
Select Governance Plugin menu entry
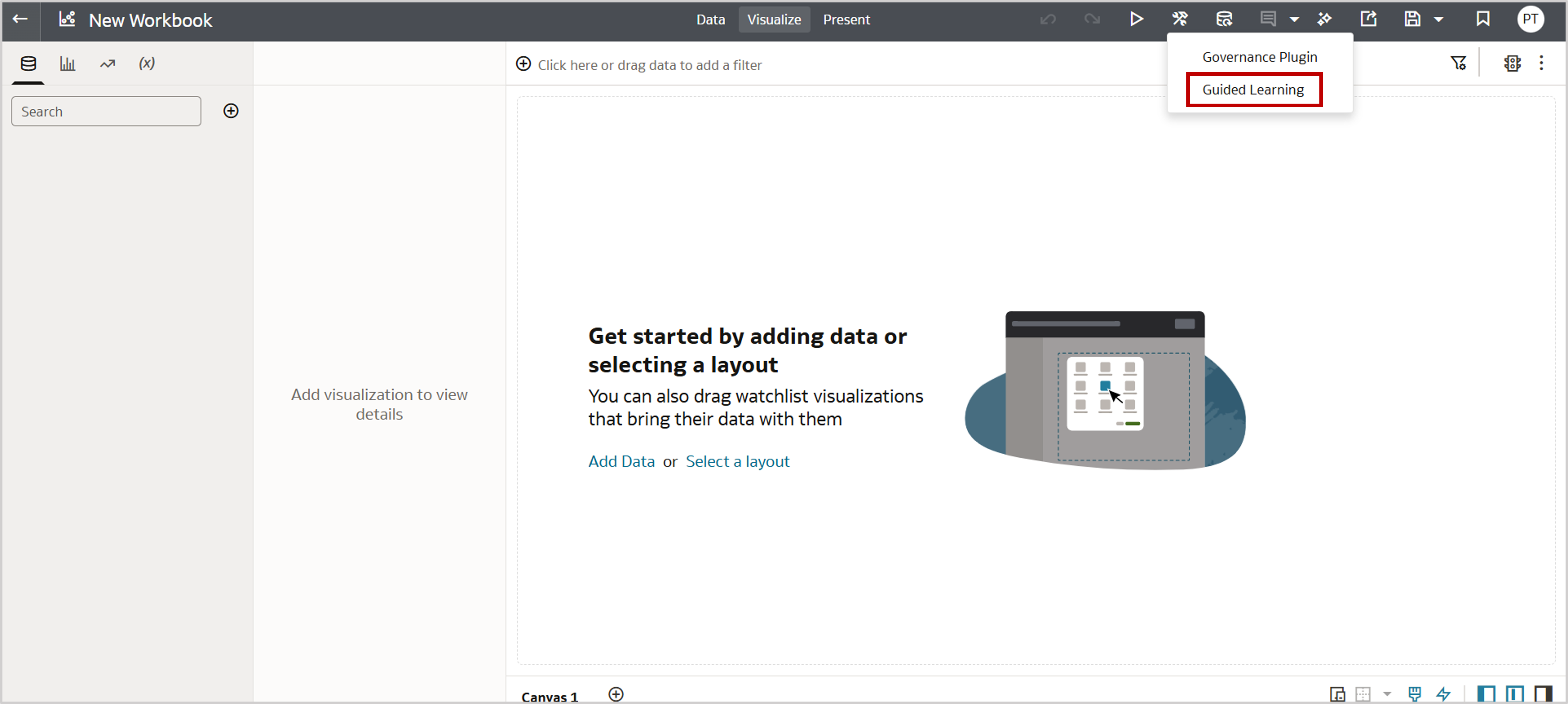1259,56
